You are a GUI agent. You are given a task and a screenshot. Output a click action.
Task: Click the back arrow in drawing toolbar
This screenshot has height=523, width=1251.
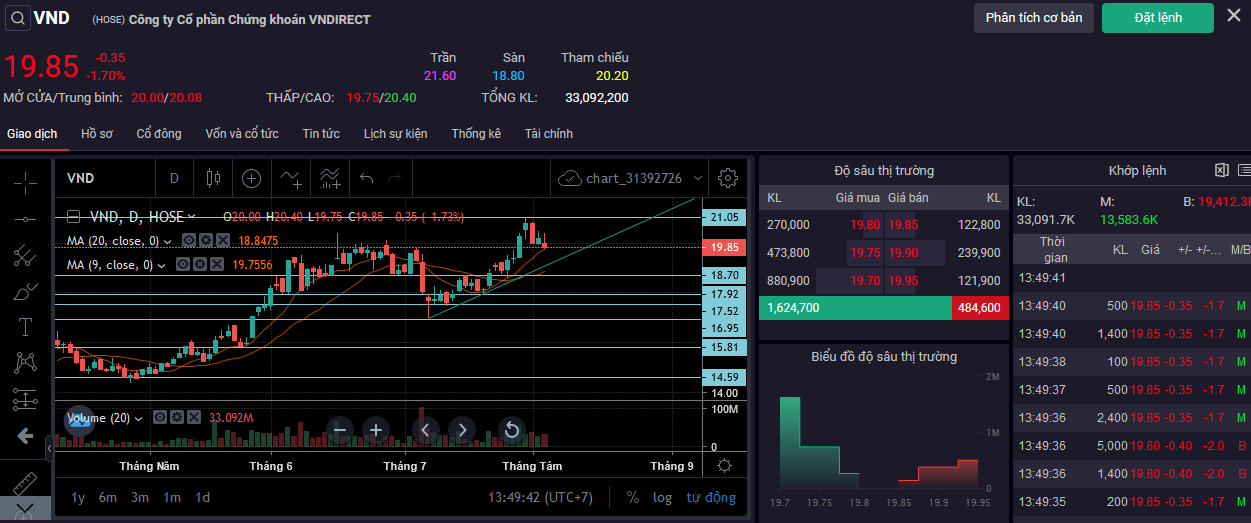pos(25,436)
